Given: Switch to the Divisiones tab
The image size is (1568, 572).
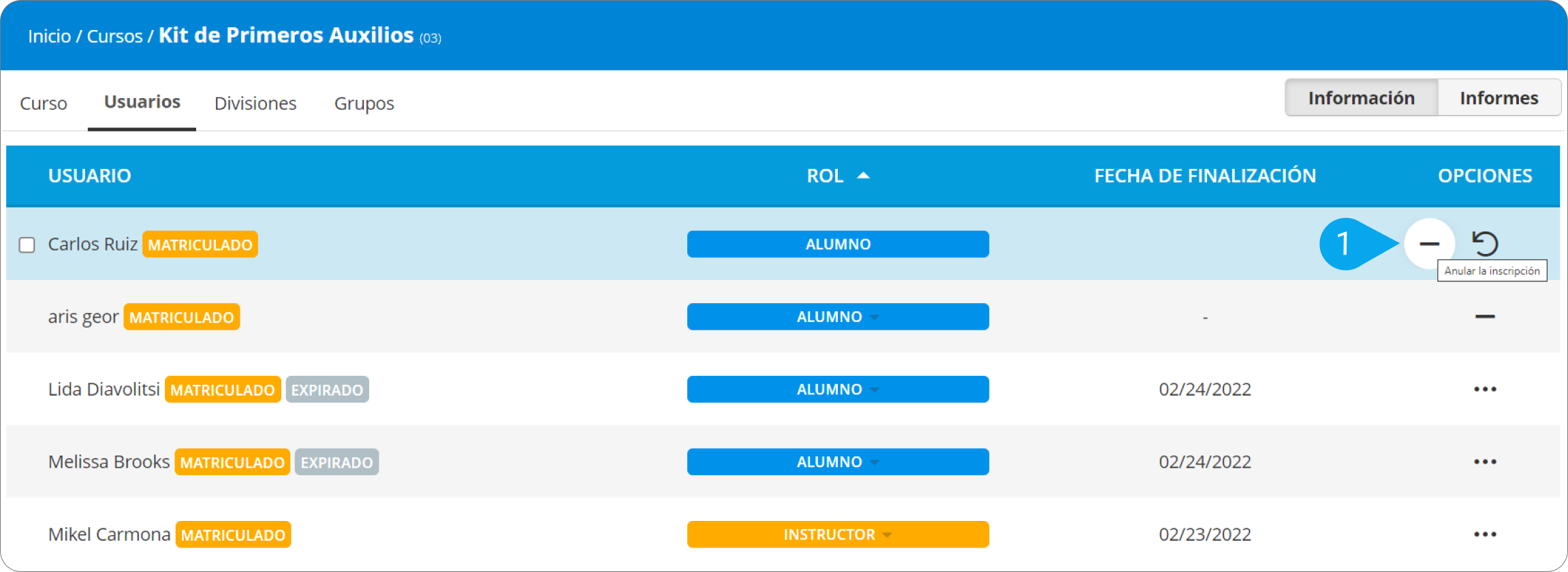Looking at the screenshot, I should point(255,104).
